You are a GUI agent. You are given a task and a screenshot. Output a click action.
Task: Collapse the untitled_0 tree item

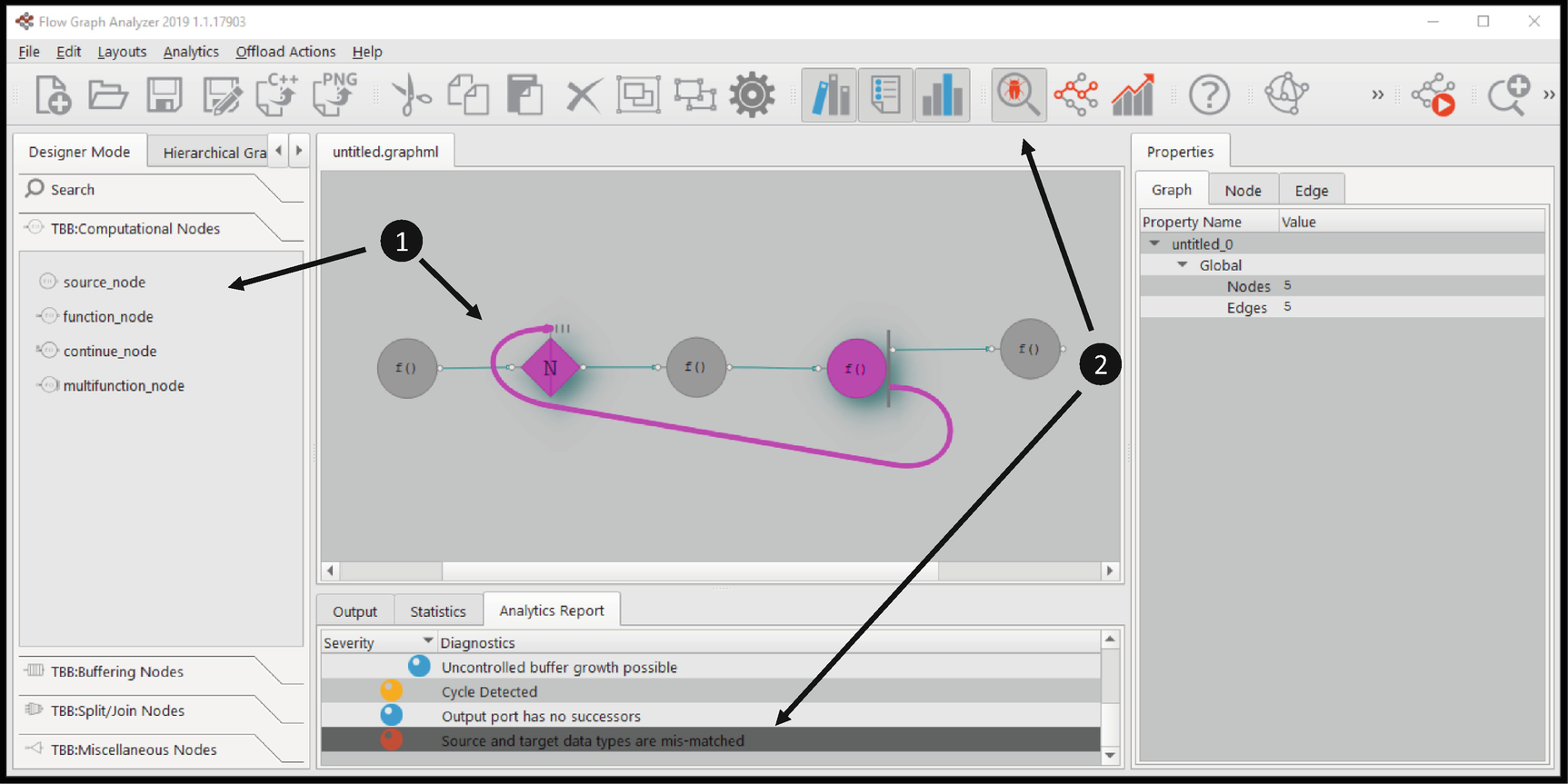coord(1154,243)
